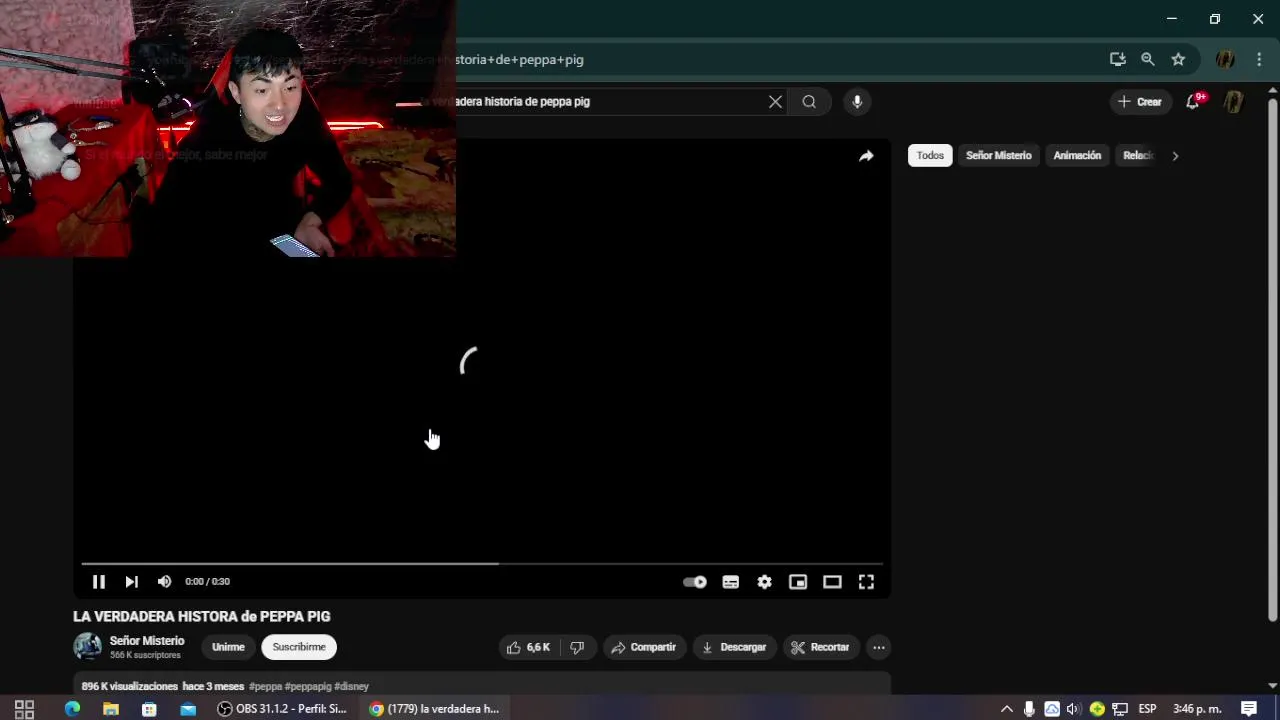Open the Recortar clip tool
The image size is (1280, 720).
[820, 647]
